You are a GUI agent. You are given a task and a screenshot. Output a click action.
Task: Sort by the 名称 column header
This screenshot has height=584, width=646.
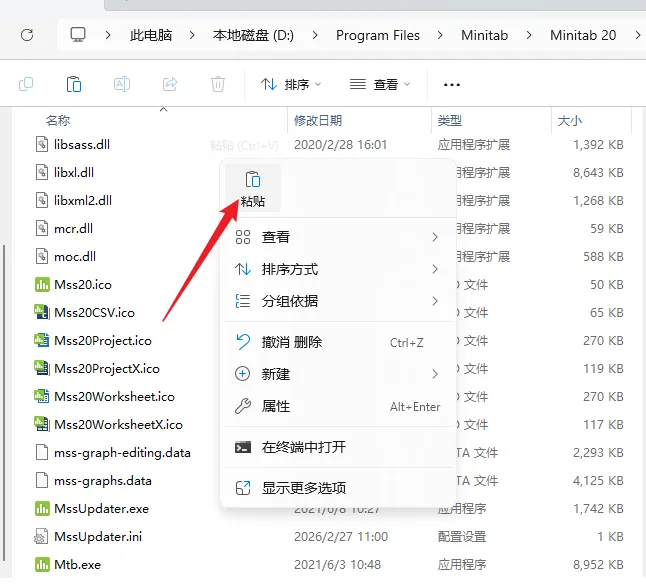(58, 121)
